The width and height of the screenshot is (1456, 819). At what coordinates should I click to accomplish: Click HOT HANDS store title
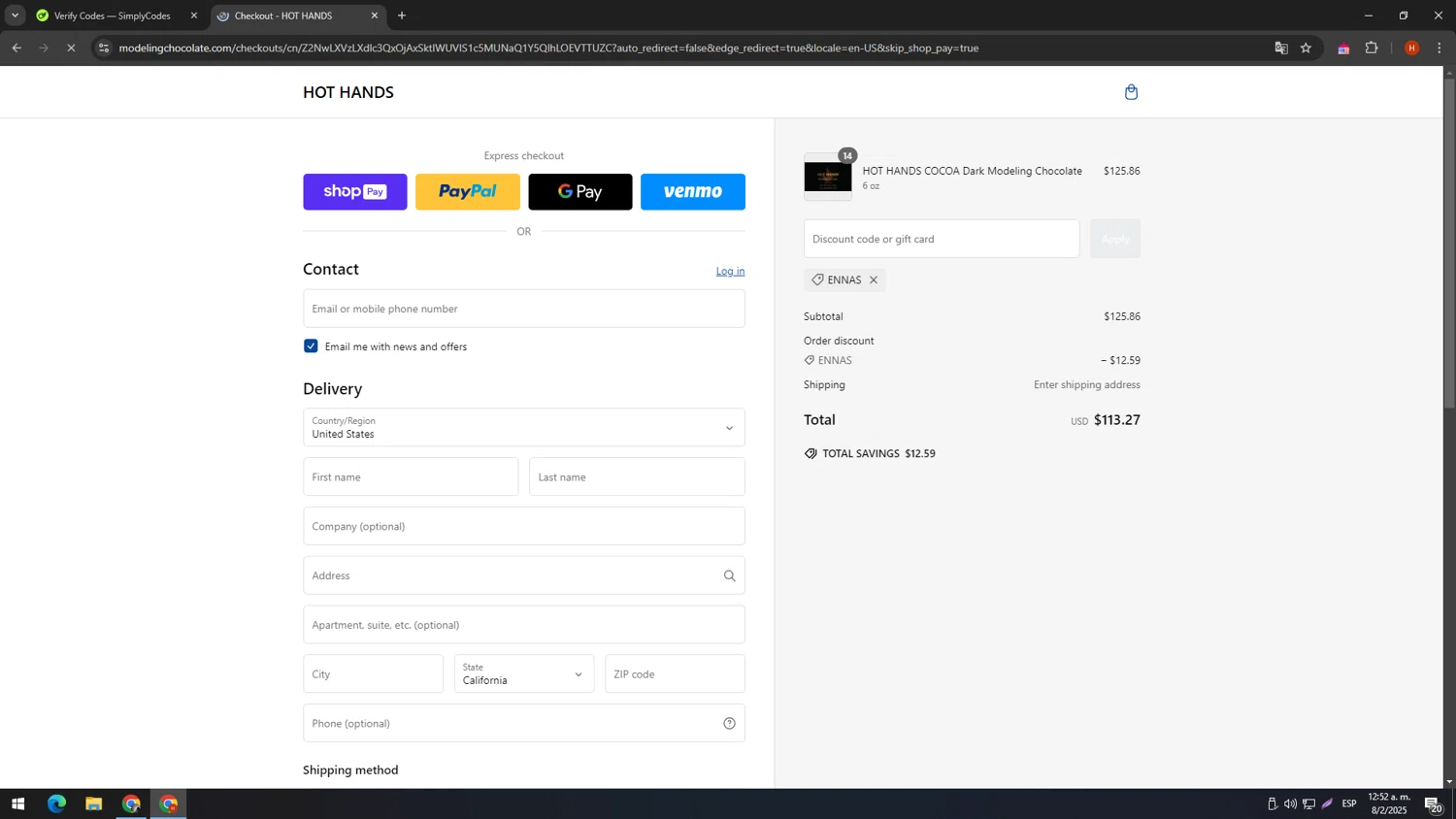348,92
